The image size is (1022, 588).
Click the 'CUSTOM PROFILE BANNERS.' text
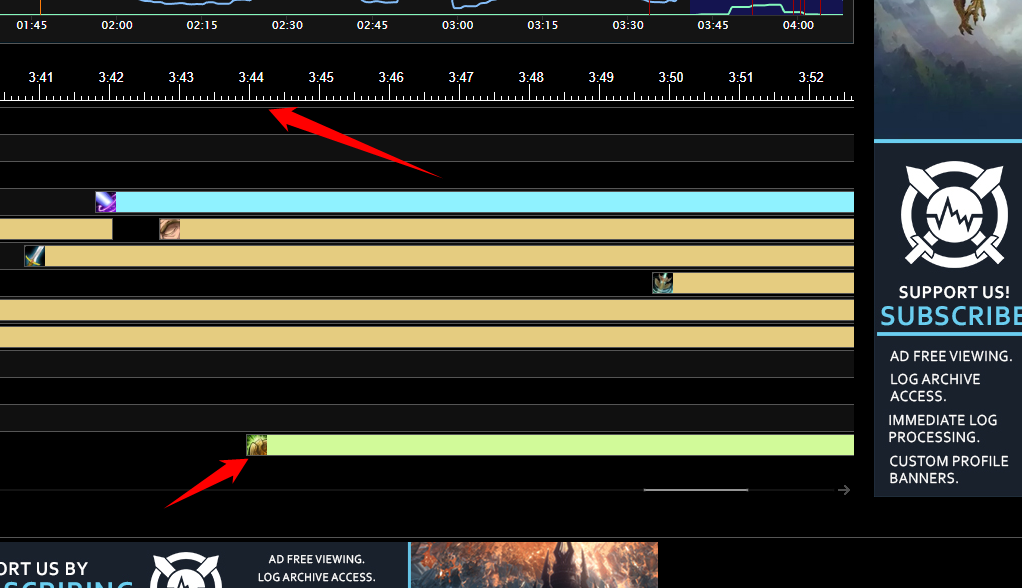[949, 469]
